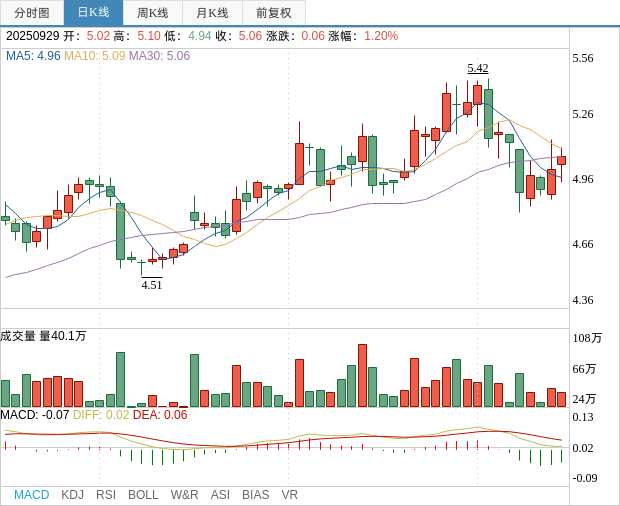Switch to the 分时图 tab
Screen dimensions: 620x506
[x=32, y=13]
